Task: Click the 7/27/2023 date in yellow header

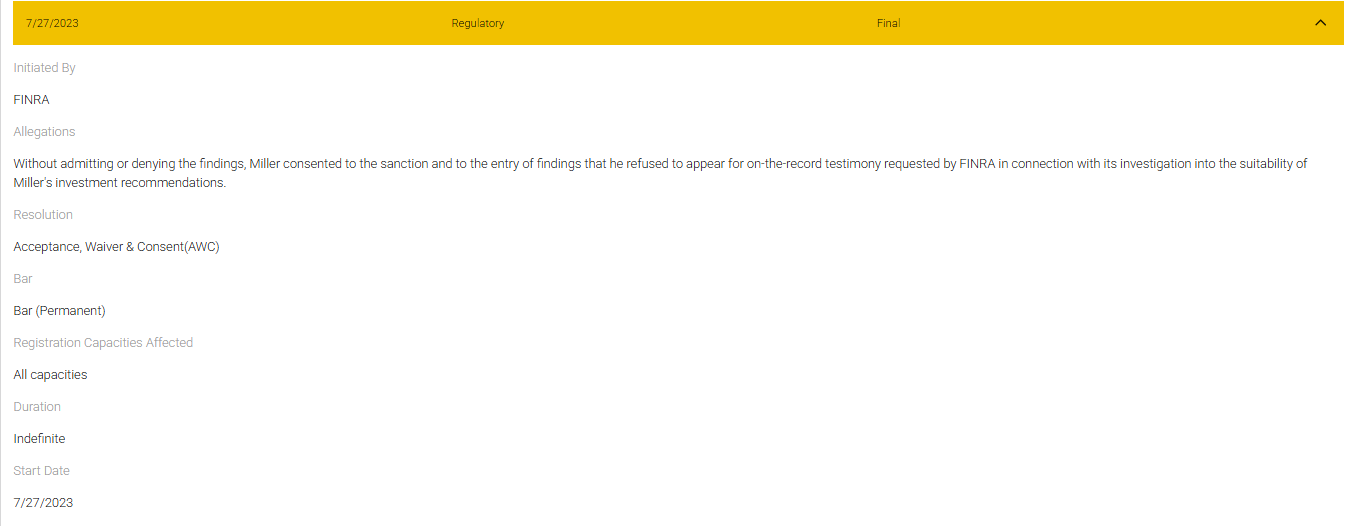Action: tap(52, 23)
